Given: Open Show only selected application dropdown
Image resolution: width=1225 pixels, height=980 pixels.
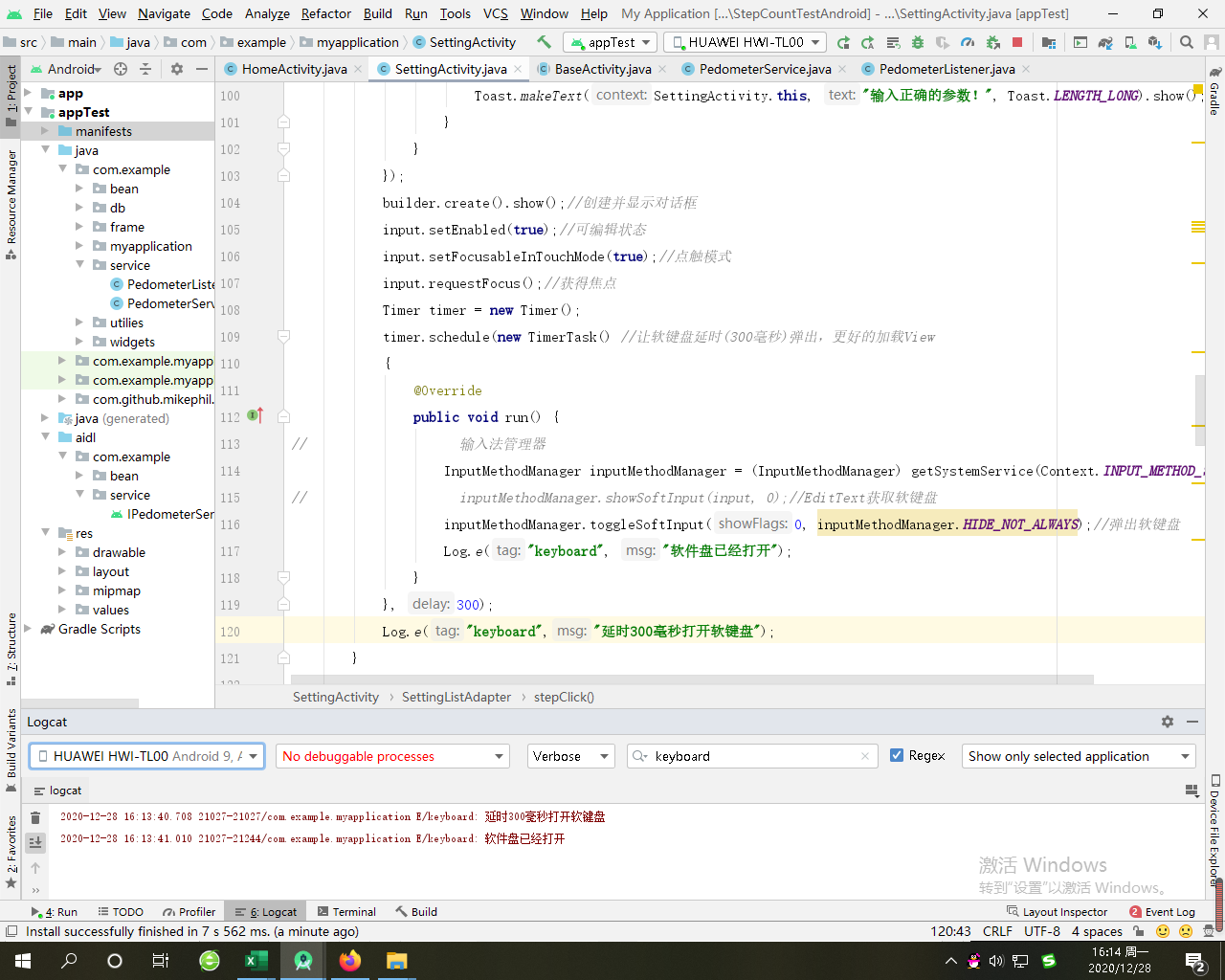Looking at the screenshot, I should (x=1079, y=756).
